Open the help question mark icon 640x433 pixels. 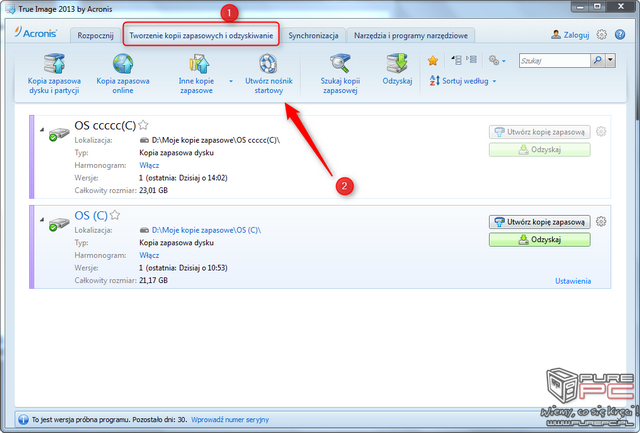620,35
